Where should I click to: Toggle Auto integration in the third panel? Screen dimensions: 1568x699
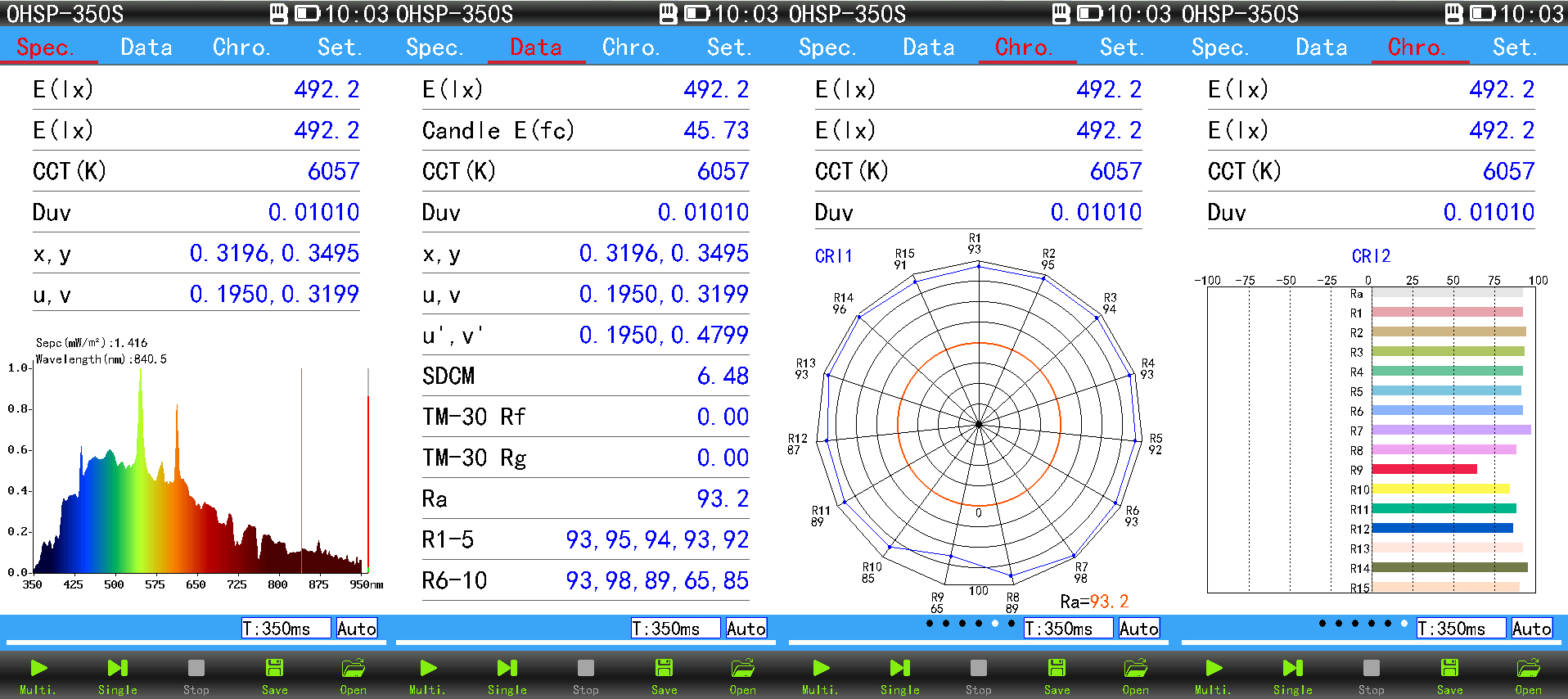(1139, 629)
